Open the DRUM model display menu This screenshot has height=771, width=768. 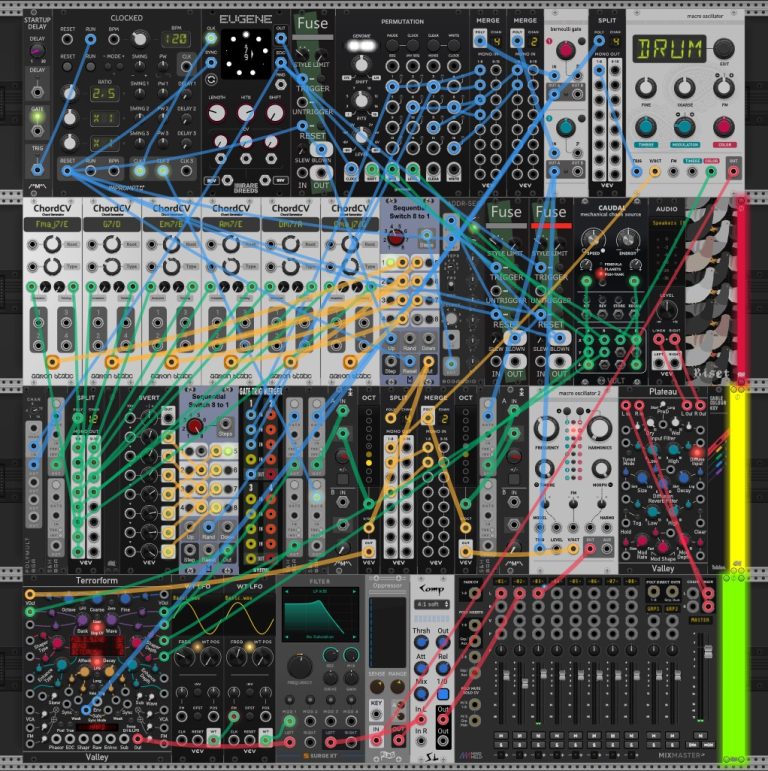click(670, 49)
